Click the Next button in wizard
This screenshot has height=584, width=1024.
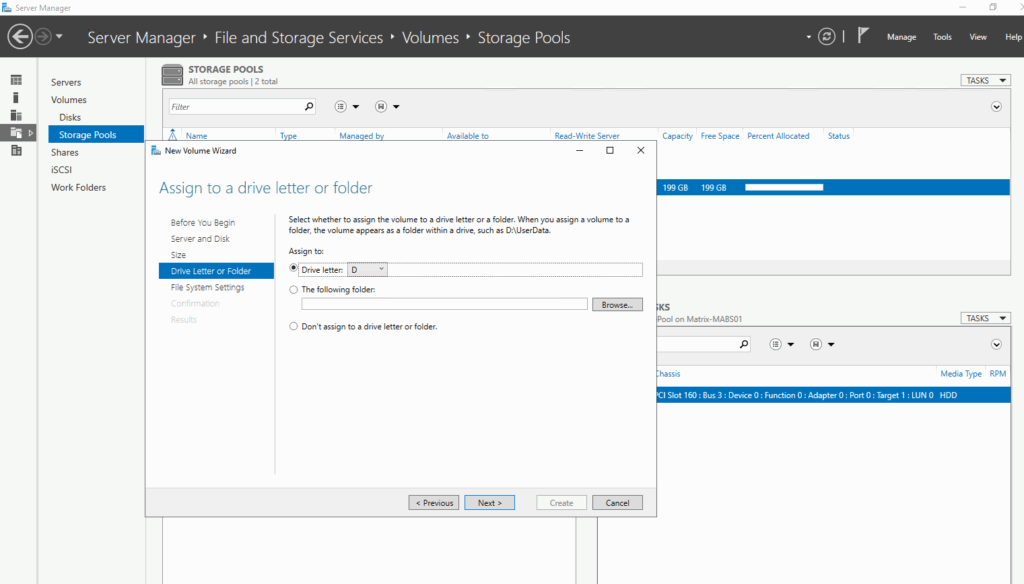click(x=489, y=502)
